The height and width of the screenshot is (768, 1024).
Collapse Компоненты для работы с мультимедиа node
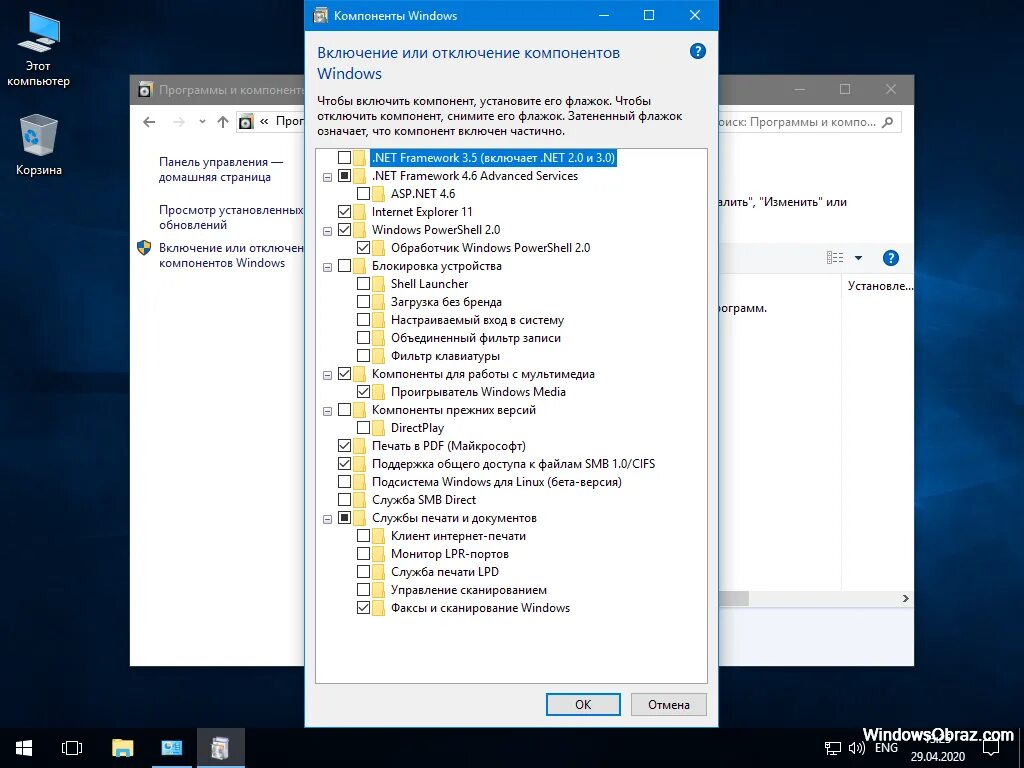(328, 375)
